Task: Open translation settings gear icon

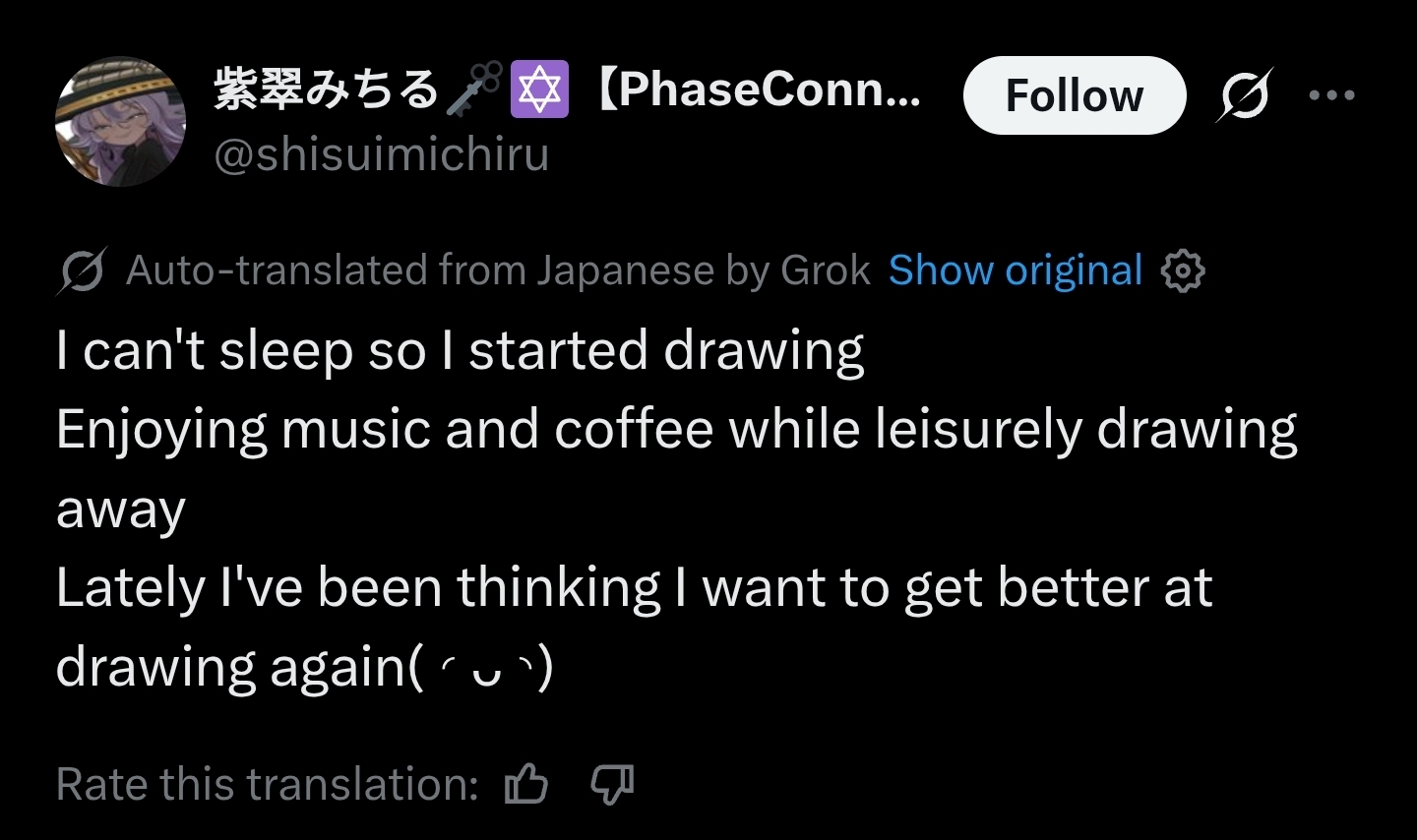Action: click(1182, 270)
